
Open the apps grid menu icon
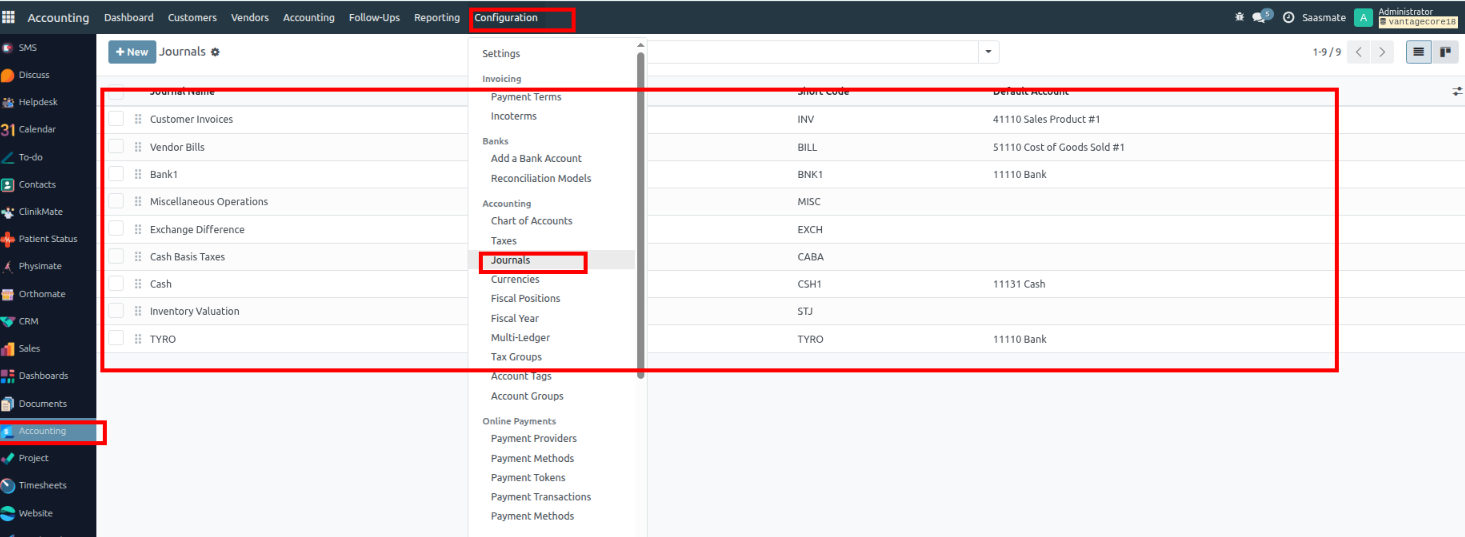point(9,17)
